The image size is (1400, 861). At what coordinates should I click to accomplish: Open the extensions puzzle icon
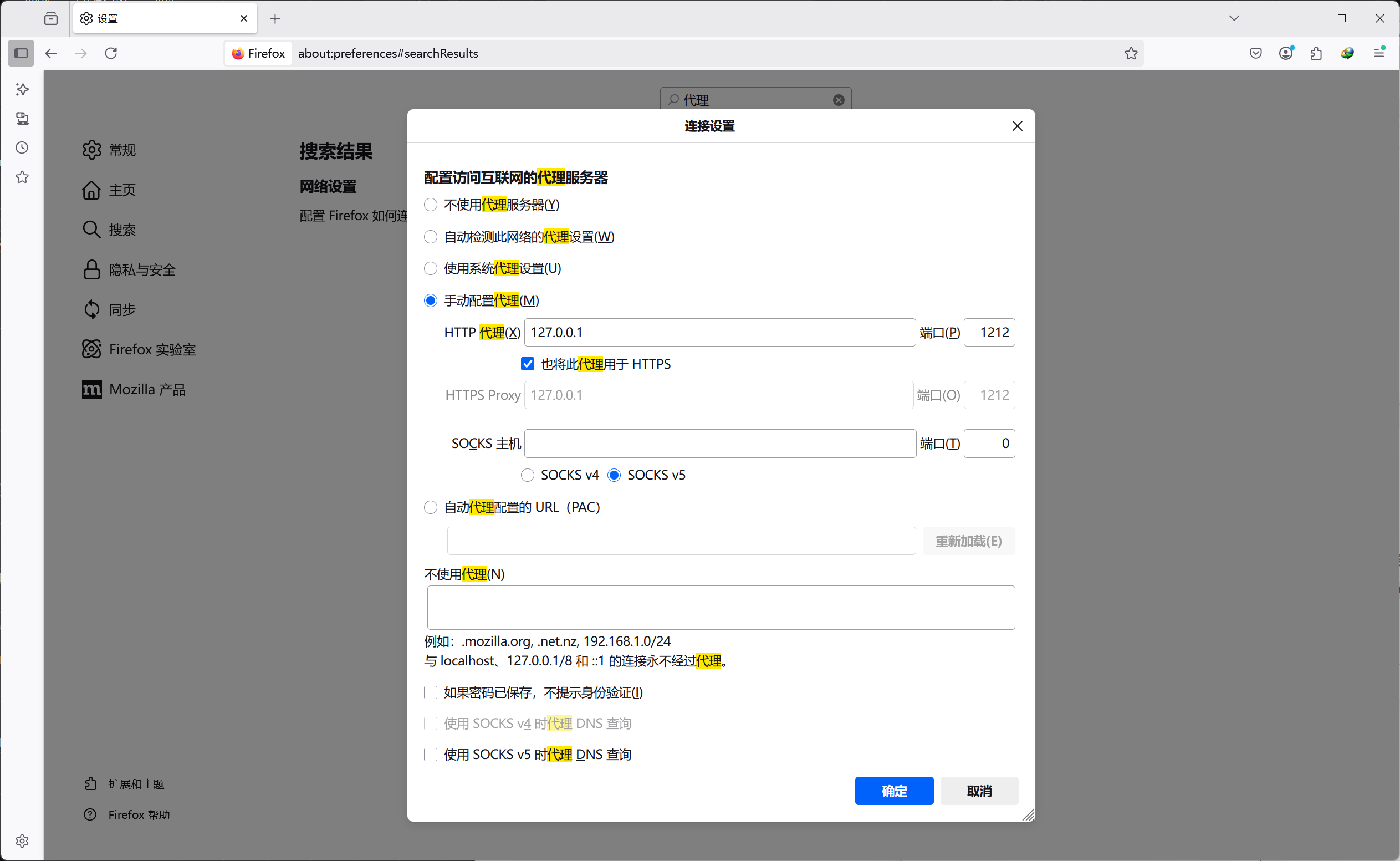coord(1316,54)
